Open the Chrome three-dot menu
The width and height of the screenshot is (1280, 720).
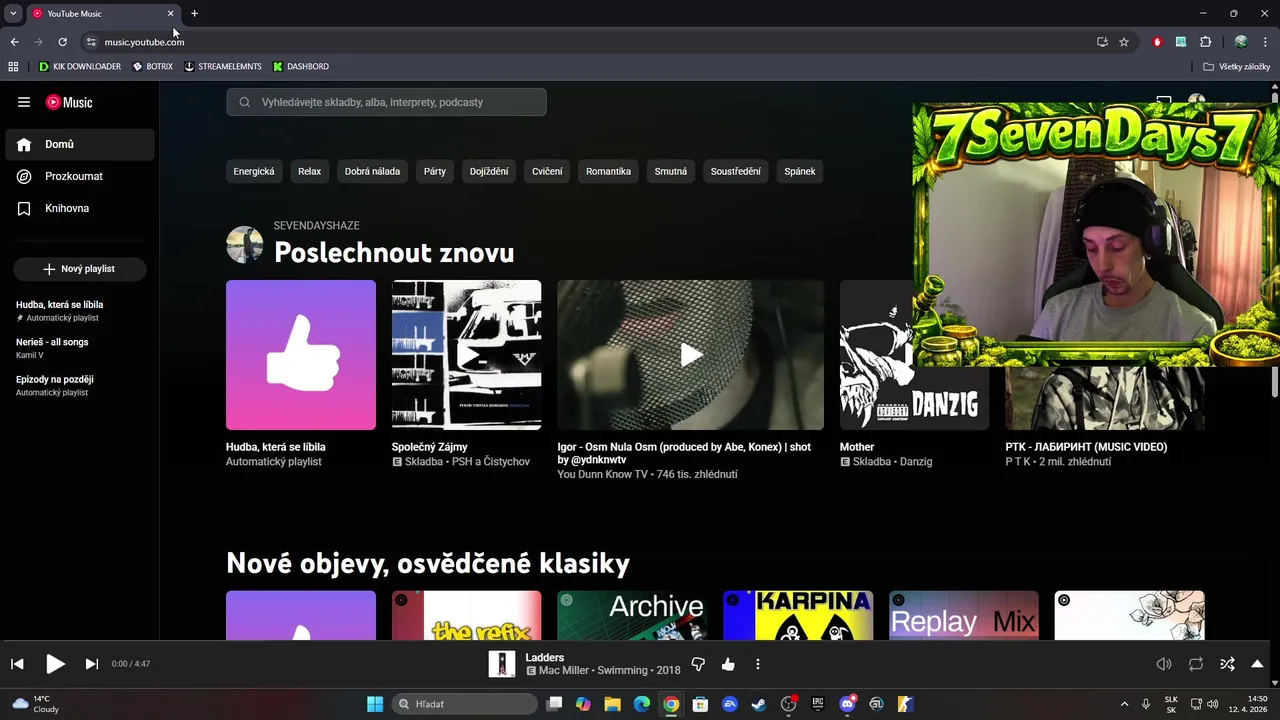click(1266, 42)
